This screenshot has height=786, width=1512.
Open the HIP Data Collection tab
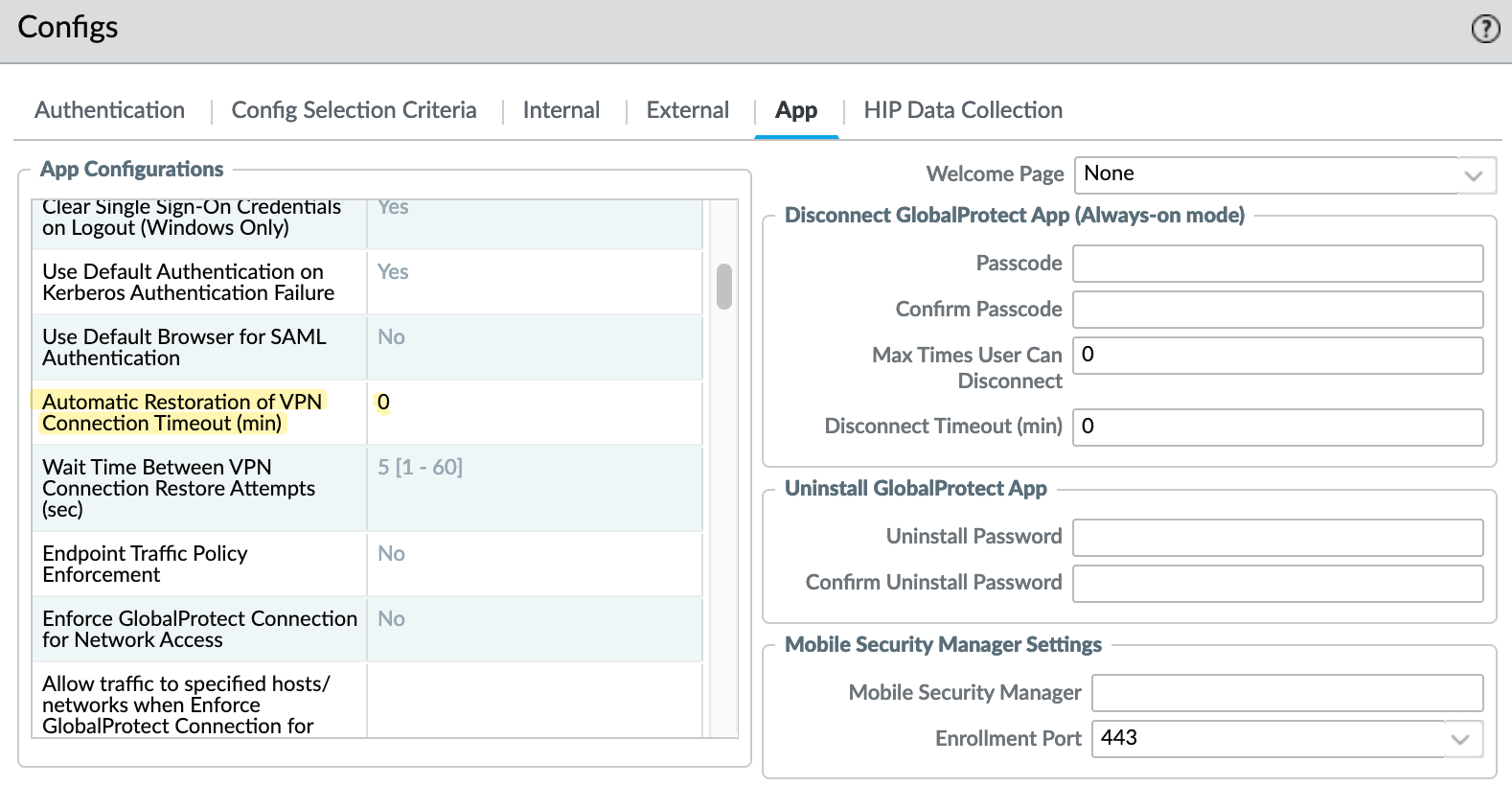click(963, 110)
